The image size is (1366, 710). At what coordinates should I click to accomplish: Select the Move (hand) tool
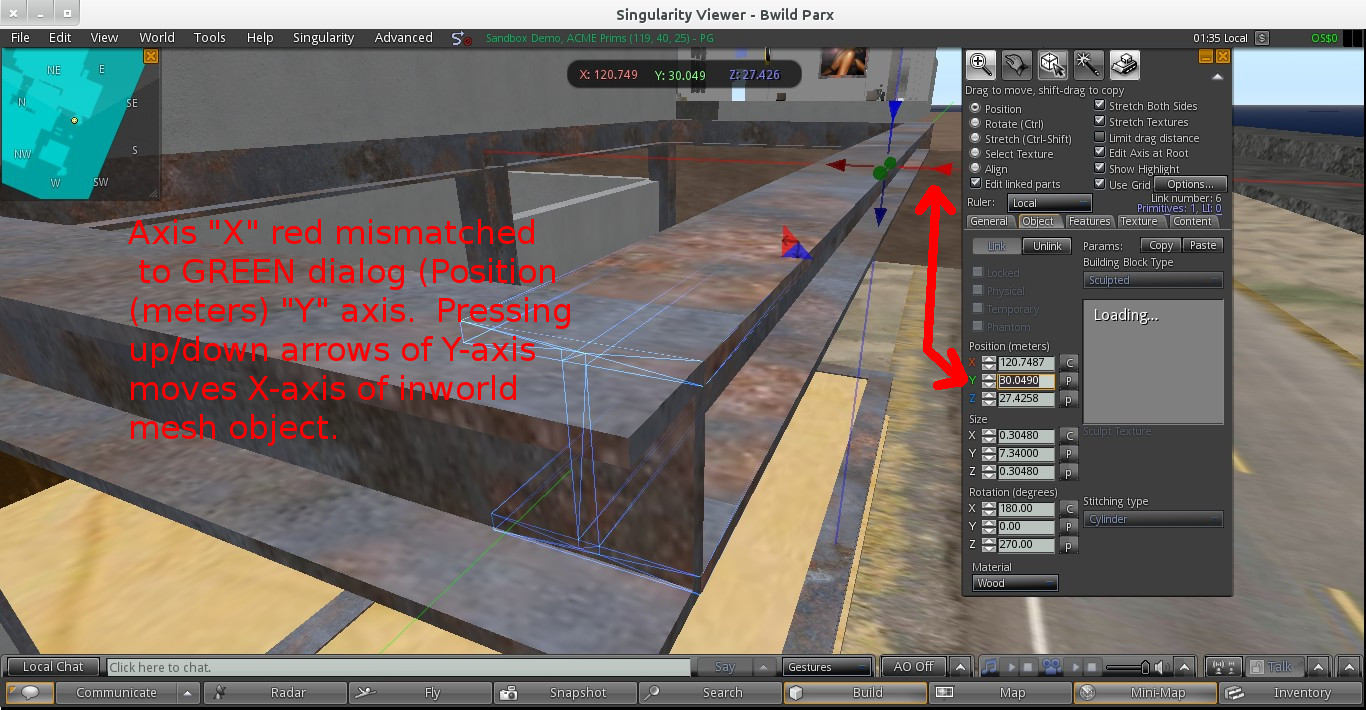(1017, 65)
